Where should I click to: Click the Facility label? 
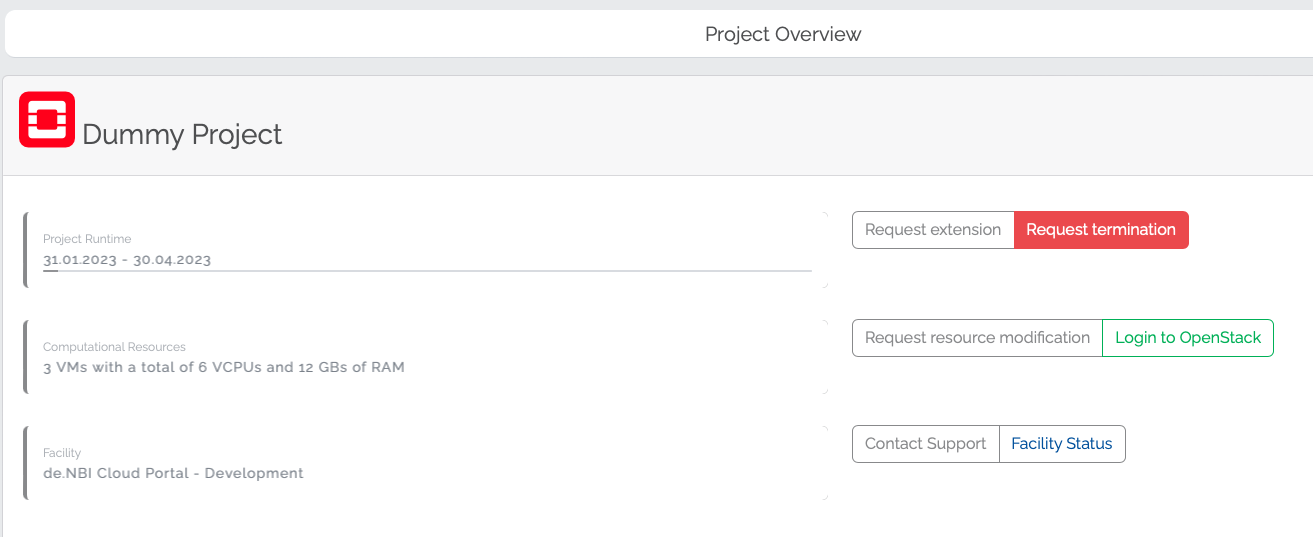tap(62, 453)
